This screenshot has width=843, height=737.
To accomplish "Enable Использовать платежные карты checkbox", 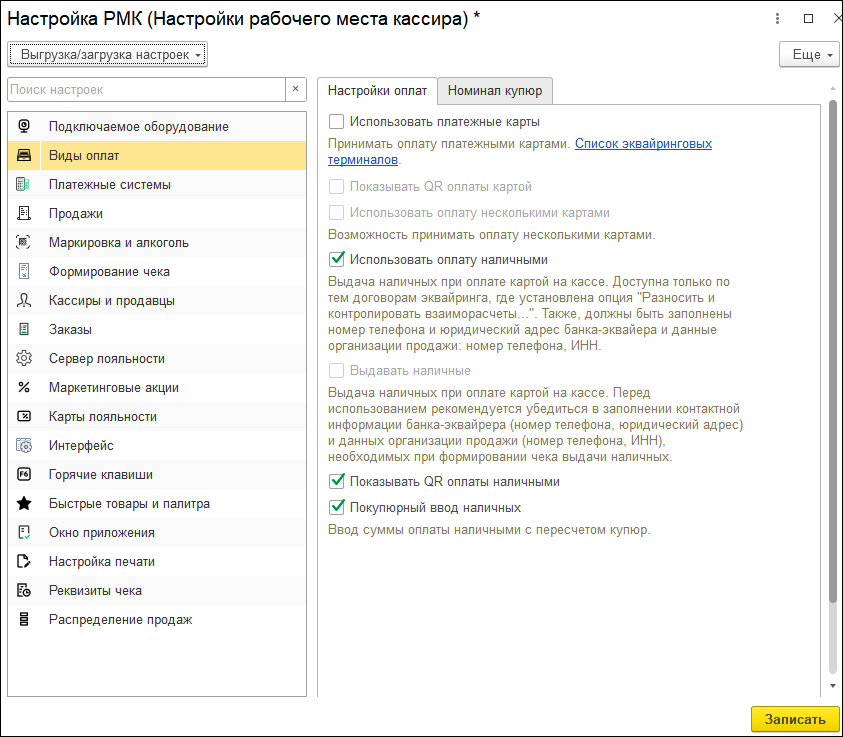I will (337, 122).
